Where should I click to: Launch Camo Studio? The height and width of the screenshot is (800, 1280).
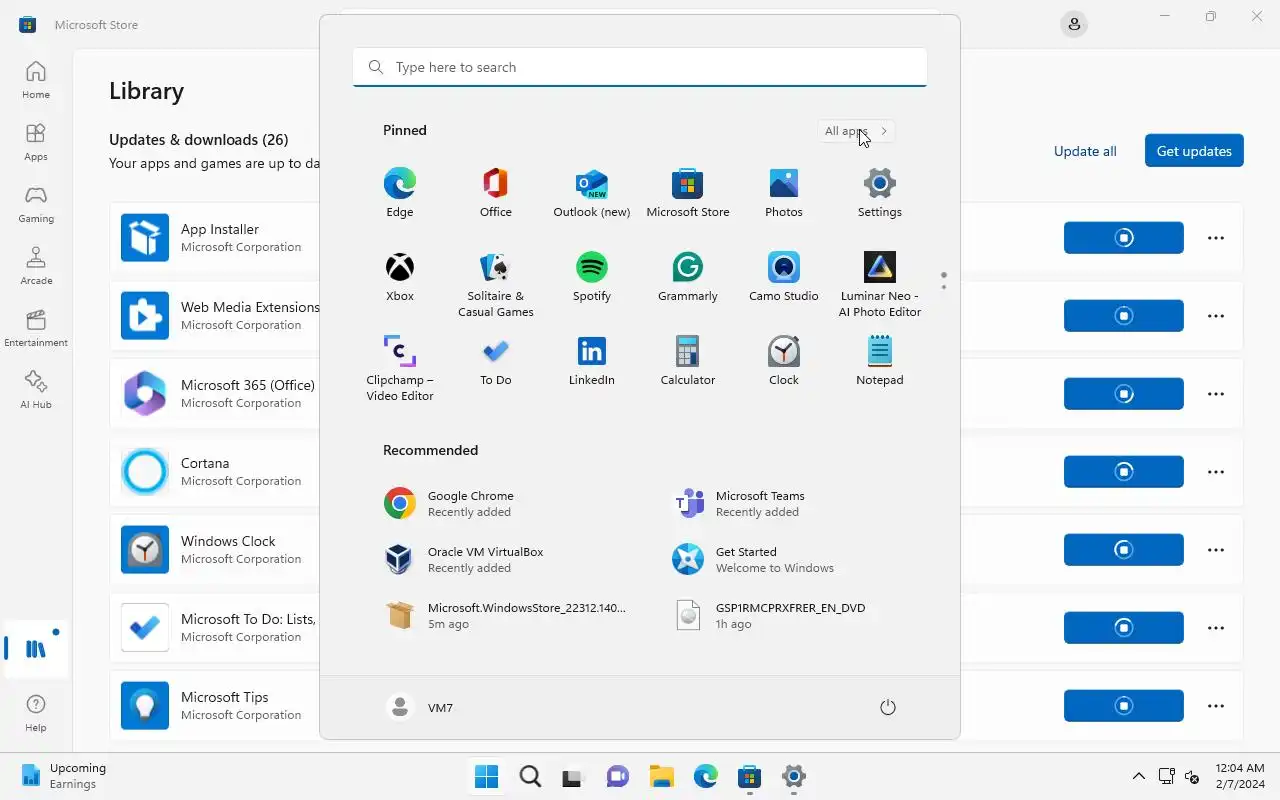click(784, 276)
